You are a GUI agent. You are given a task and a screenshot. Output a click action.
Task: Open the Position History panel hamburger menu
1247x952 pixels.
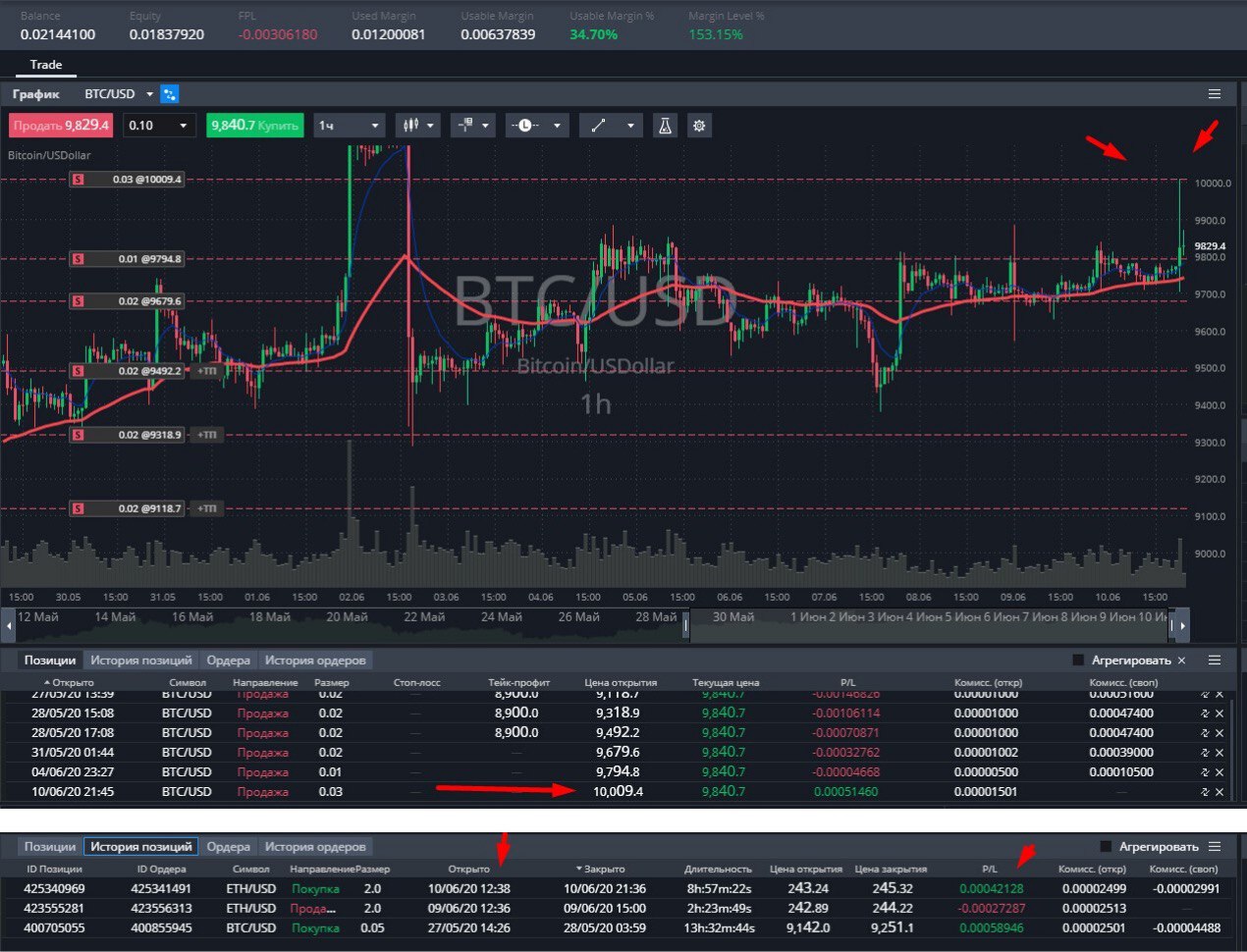1215,846
